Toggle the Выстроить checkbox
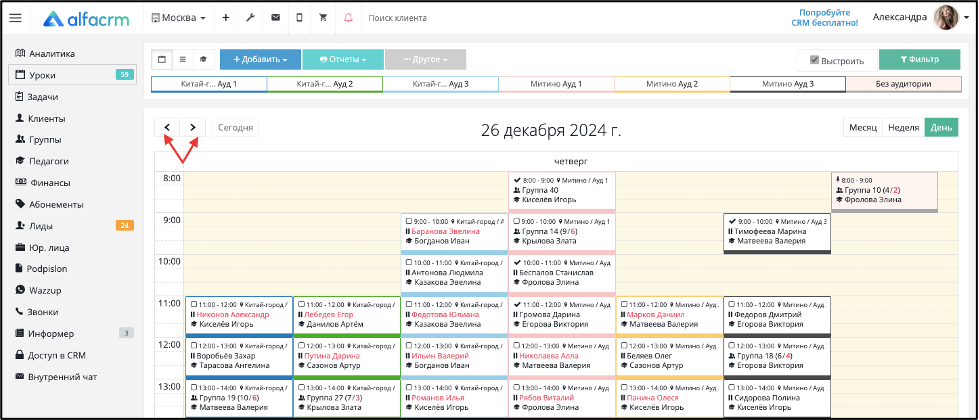The height and width of the screenshot is (420, 979). pos(814,61)
